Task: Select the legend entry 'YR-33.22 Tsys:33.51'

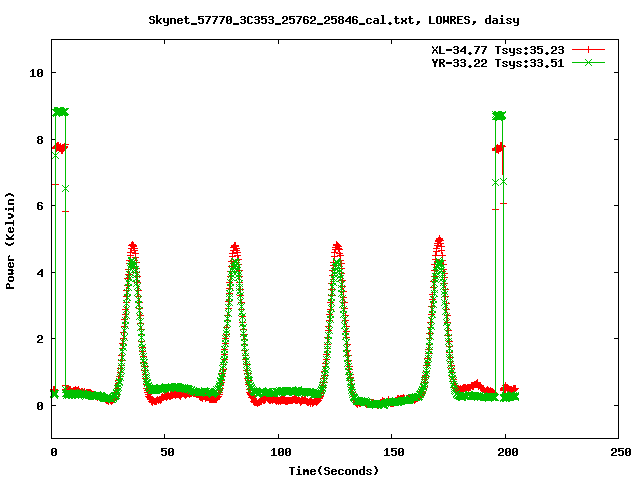Action: pyautogui.click(x=498, y=63)
